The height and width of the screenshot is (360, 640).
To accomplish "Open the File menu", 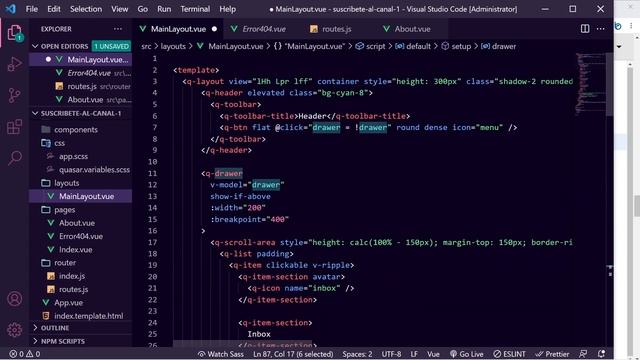I will point(31,9).
